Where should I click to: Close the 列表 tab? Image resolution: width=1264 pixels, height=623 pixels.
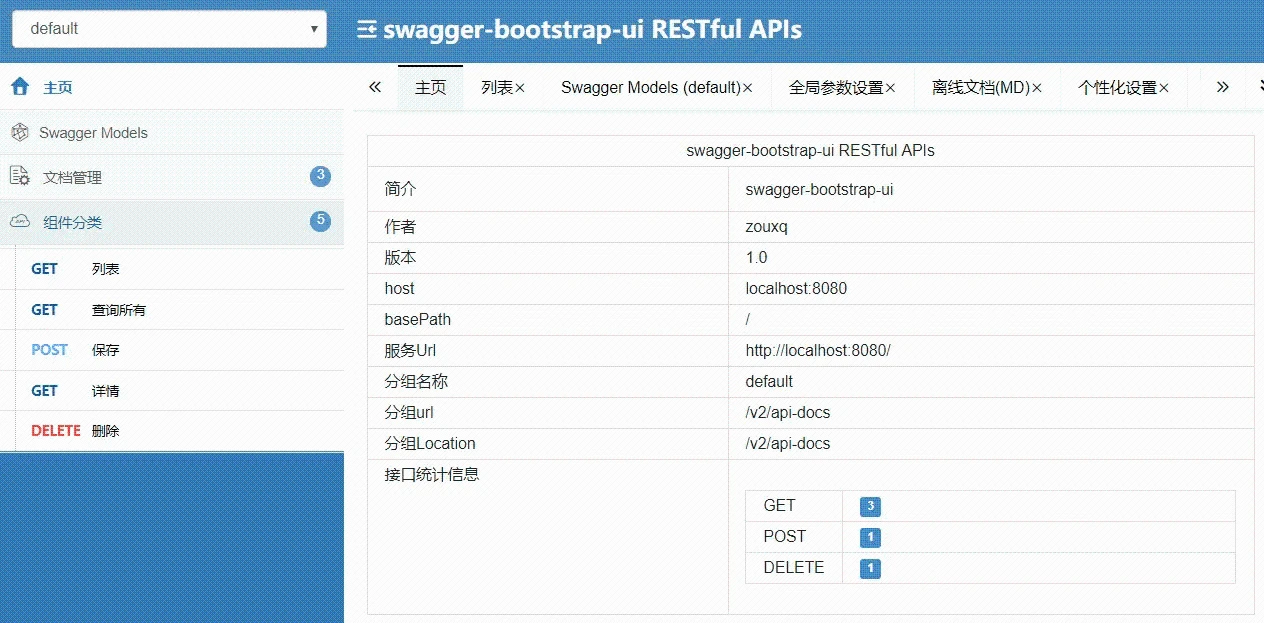point(520,88)
